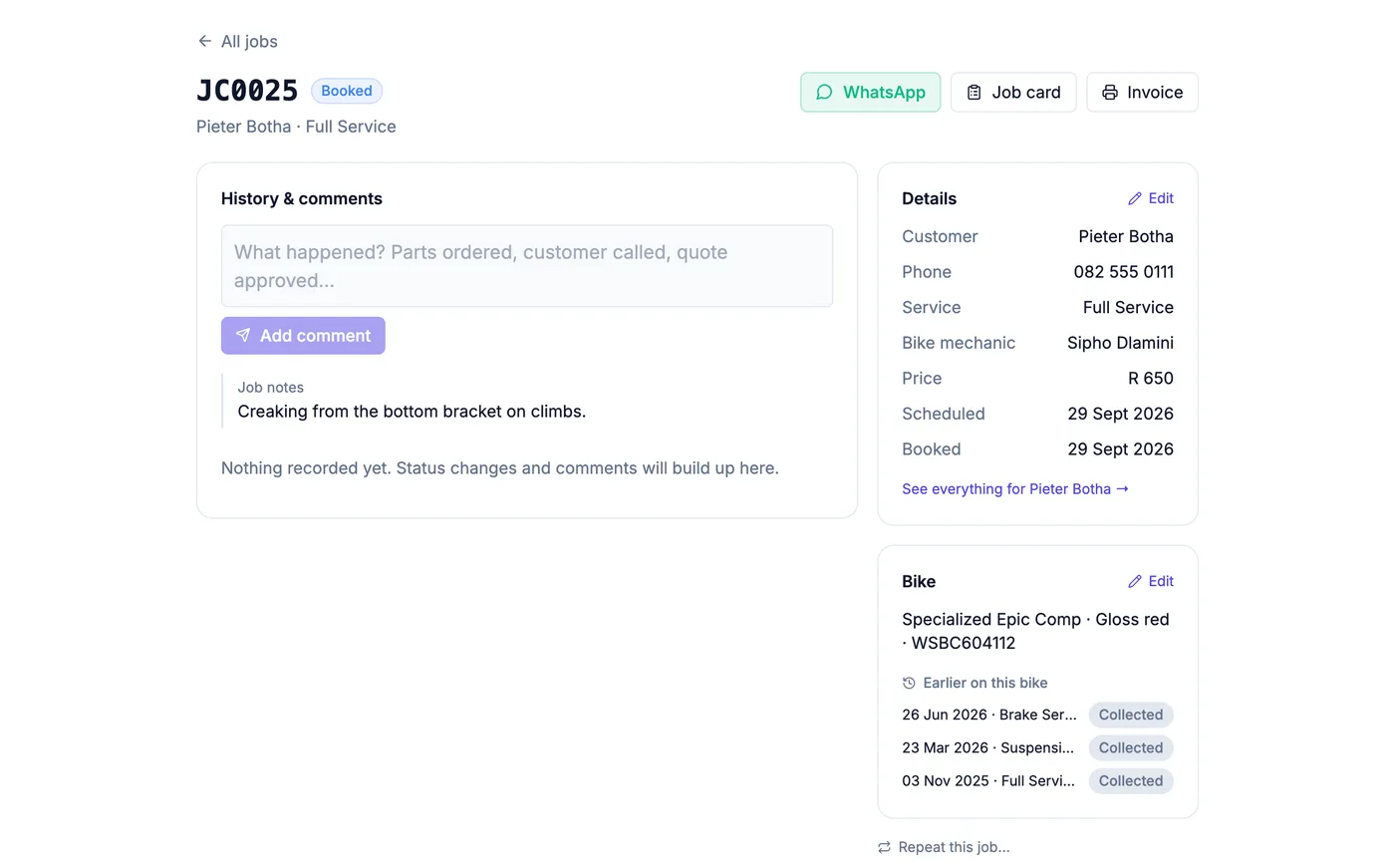Click Collected badge on 26 Jun 2026 row
Image resolution: width=1395 pixels, height=868 pixels.
tap(1131, 715)
